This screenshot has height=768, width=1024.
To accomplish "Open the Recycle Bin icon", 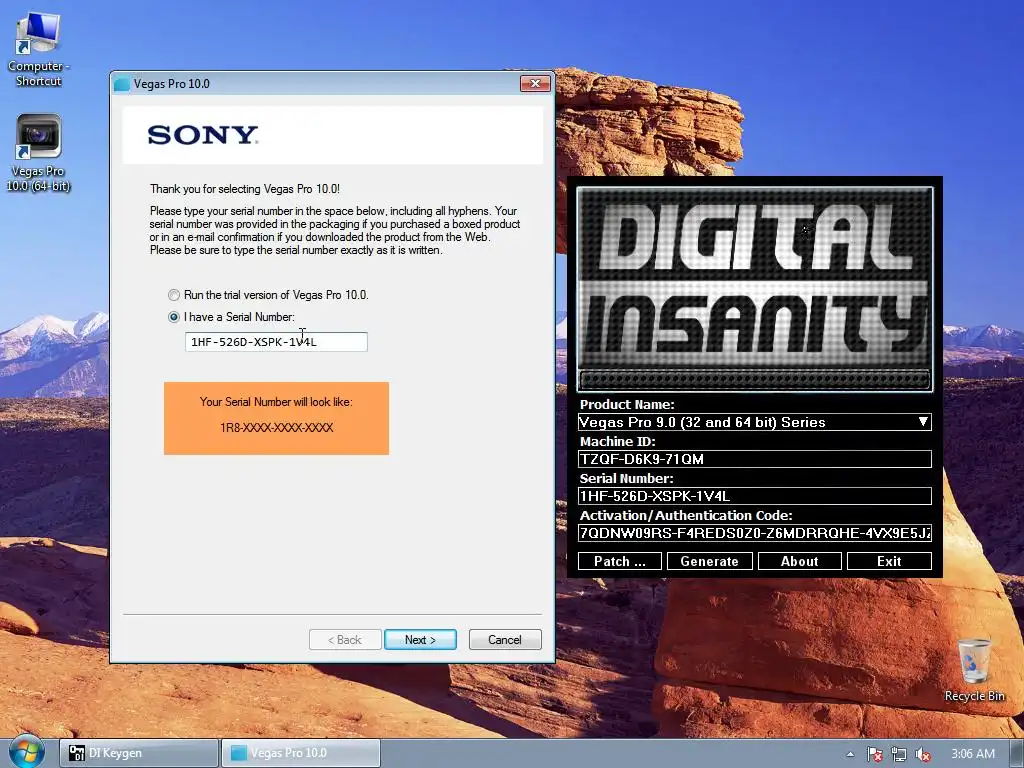I will click(974, 670).
